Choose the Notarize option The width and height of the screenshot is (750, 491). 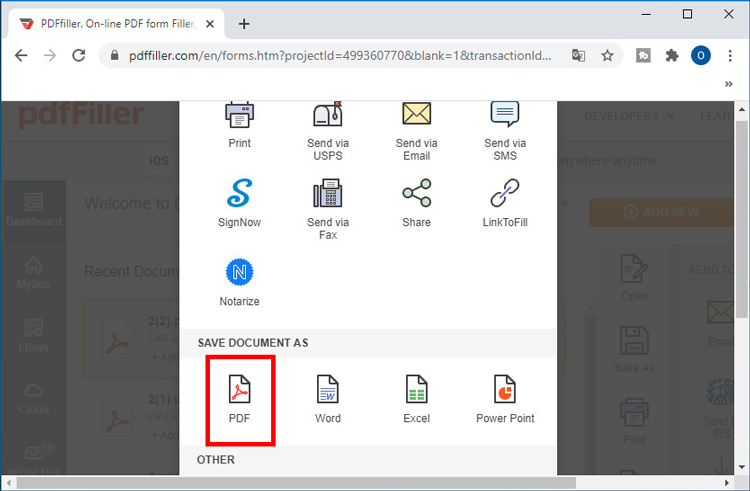[x=239, y=272]
